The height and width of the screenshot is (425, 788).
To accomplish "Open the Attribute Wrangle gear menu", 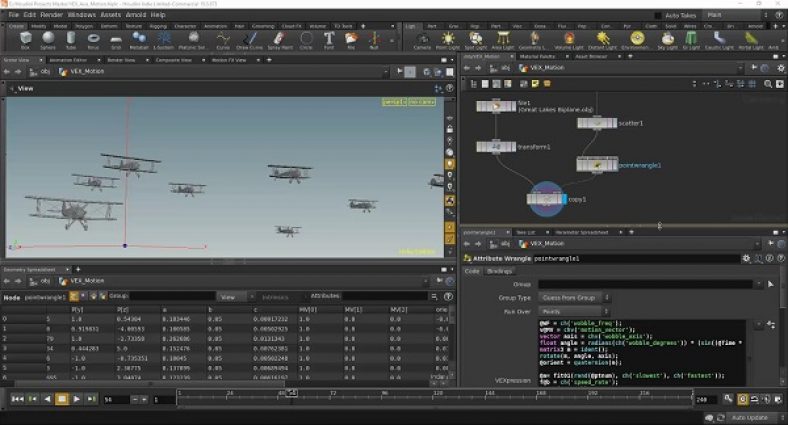I will click(x=745, y=258).
